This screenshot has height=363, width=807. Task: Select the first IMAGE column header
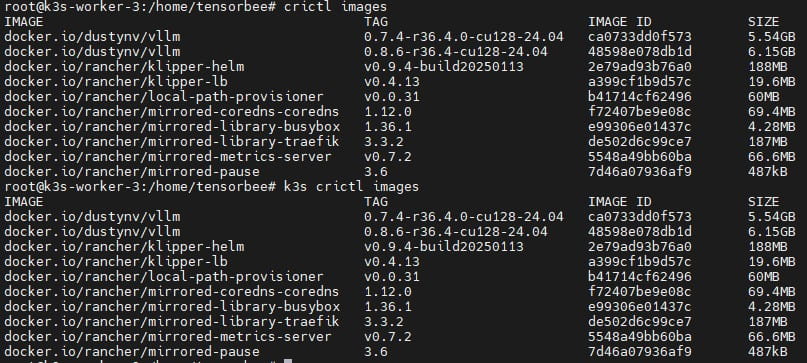coord(24,22)
